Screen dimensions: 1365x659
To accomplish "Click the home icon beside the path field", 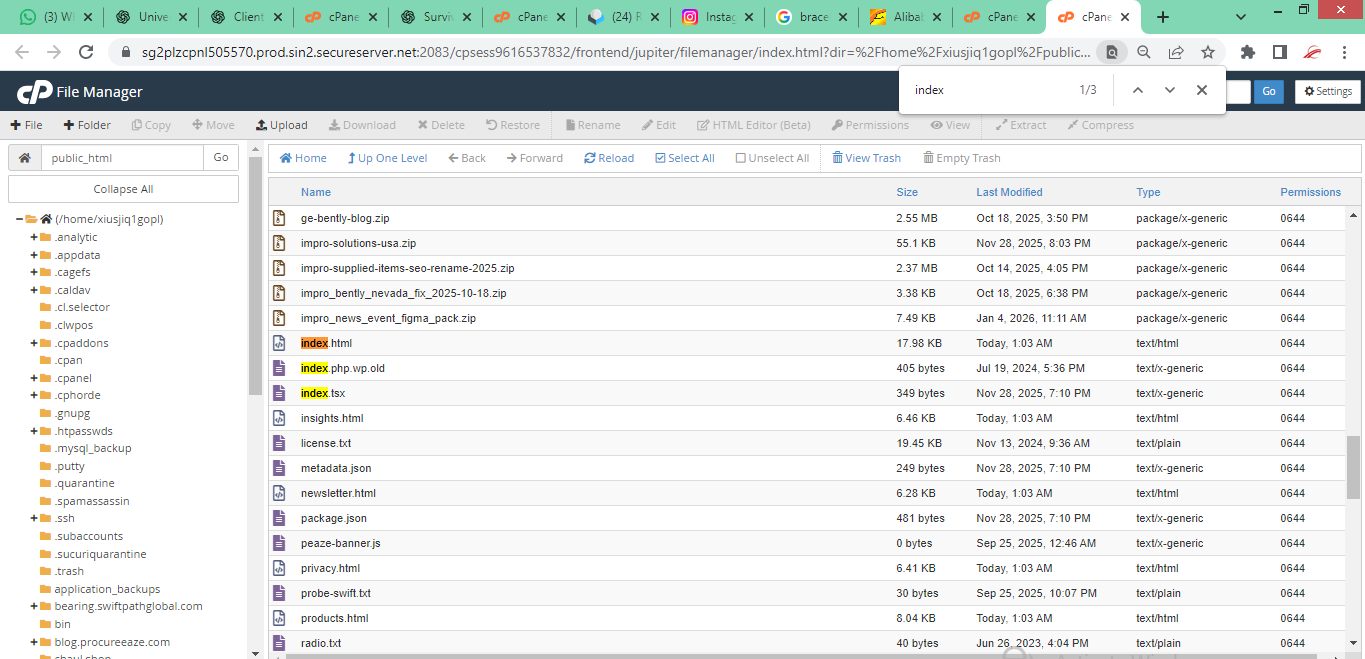I will [25, 158].
